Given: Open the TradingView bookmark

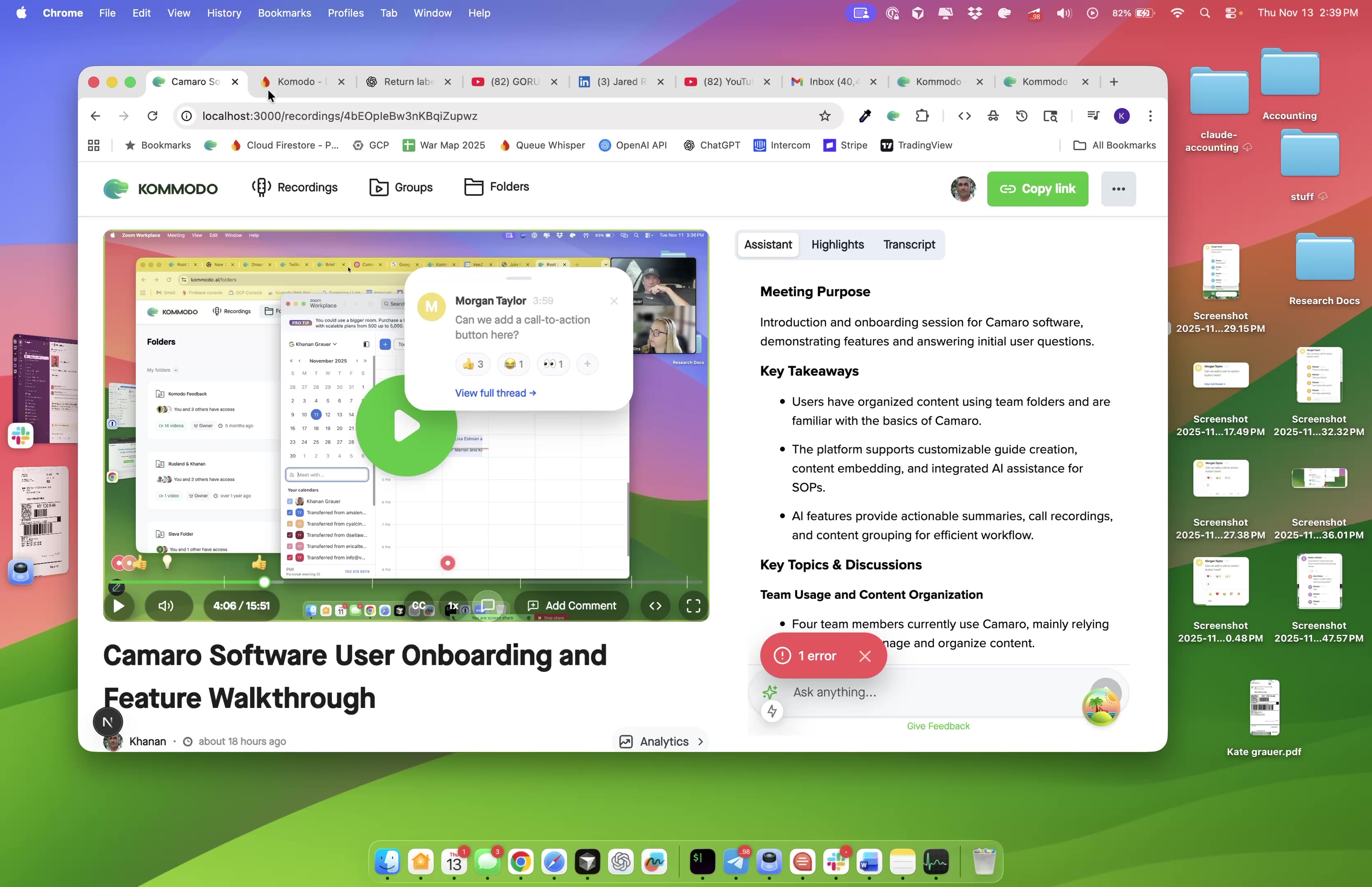Looking at the screenshot, I should click(x=916, y=145).
